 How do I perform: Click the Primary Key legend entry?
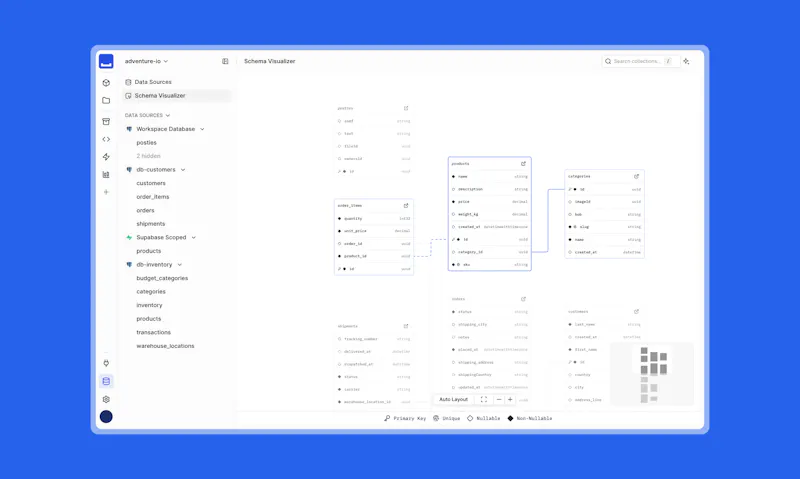tap(405, 418)
